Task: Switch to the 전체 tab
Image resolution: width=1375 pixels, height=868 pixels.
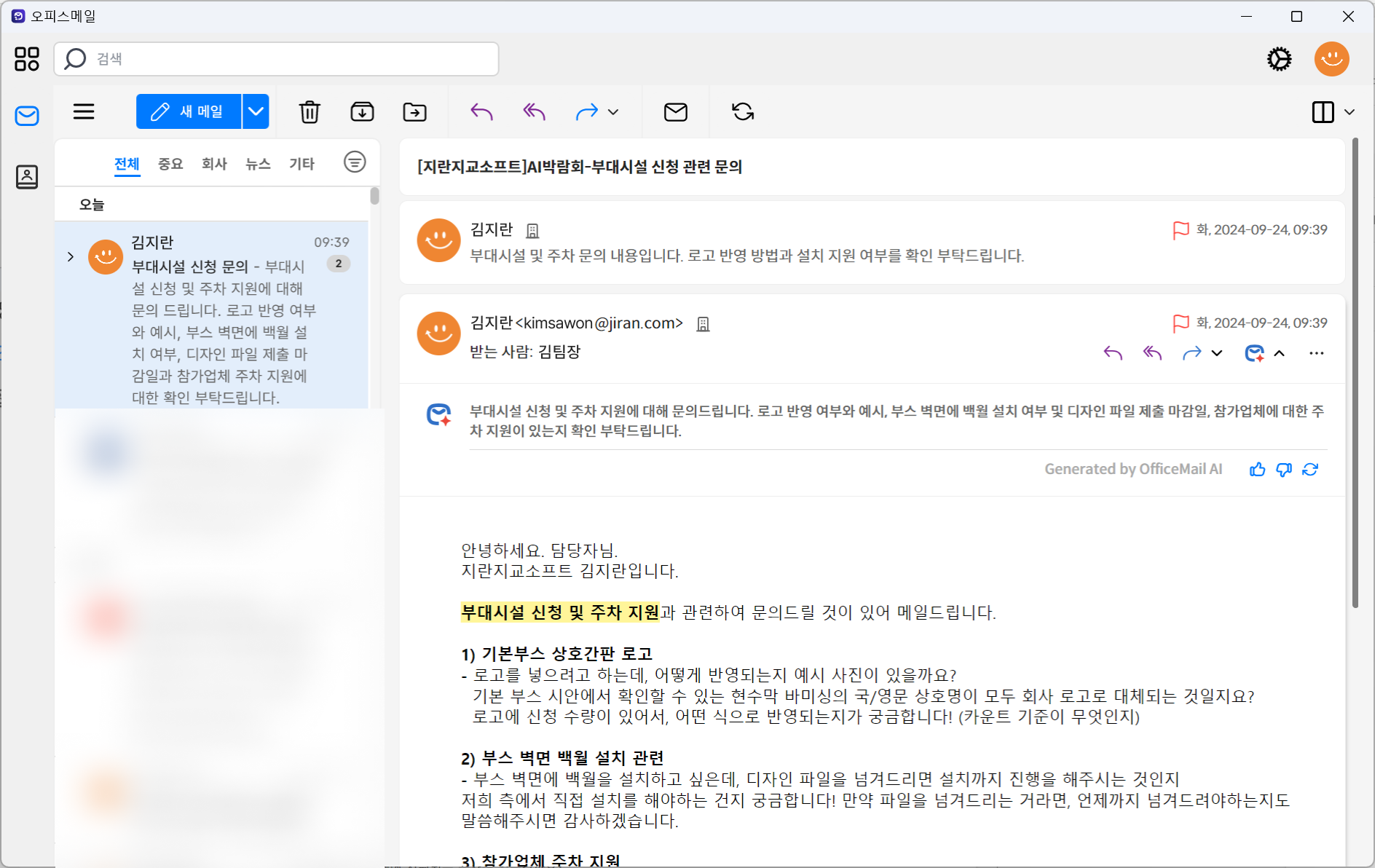Action: [127, 164]
